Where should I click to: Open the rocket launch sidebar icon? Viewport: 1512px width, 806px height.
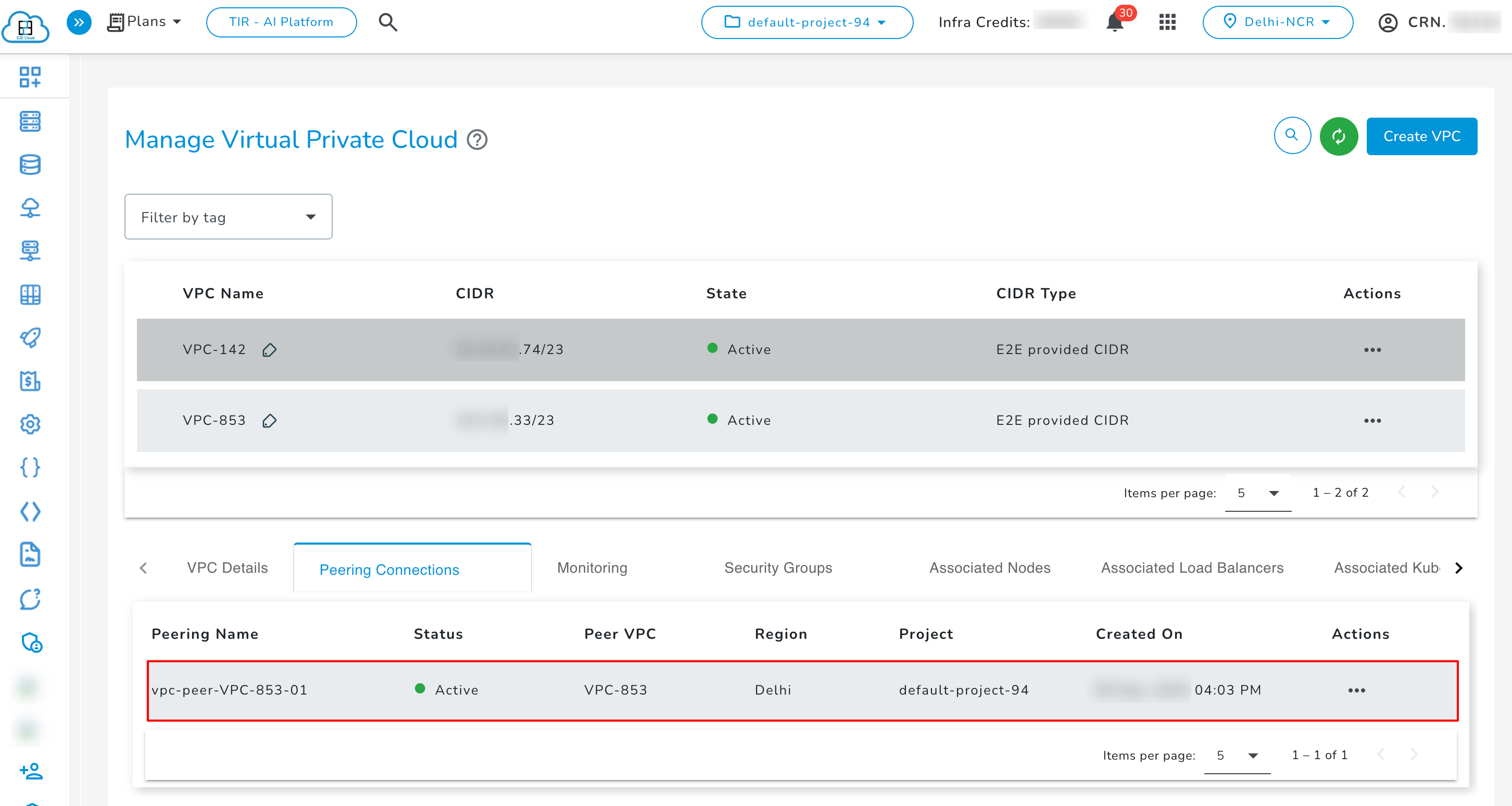30,337
